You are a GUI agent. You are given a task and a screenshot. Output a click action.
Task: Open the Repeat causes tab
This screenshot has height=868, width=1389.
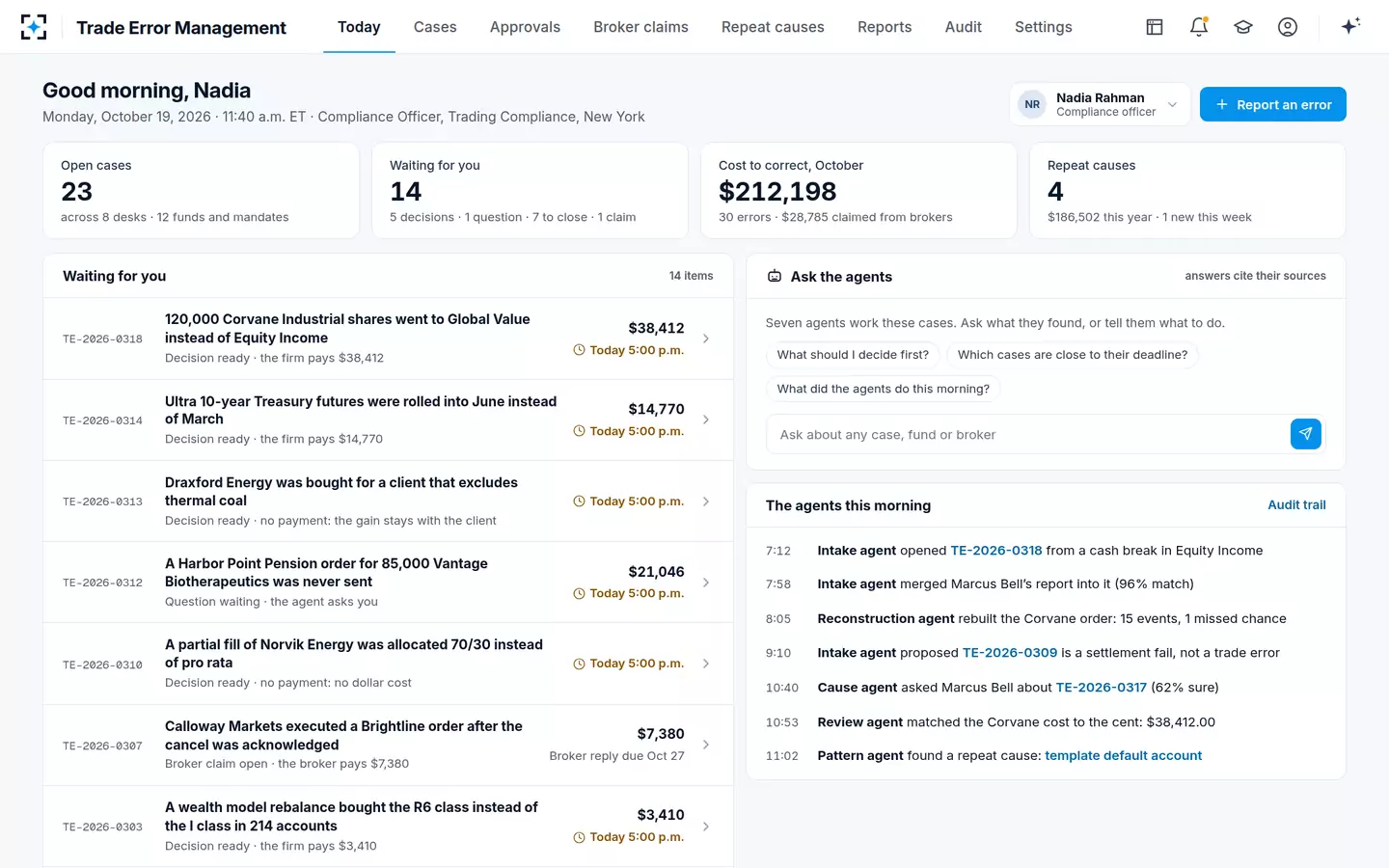point(773,27)
